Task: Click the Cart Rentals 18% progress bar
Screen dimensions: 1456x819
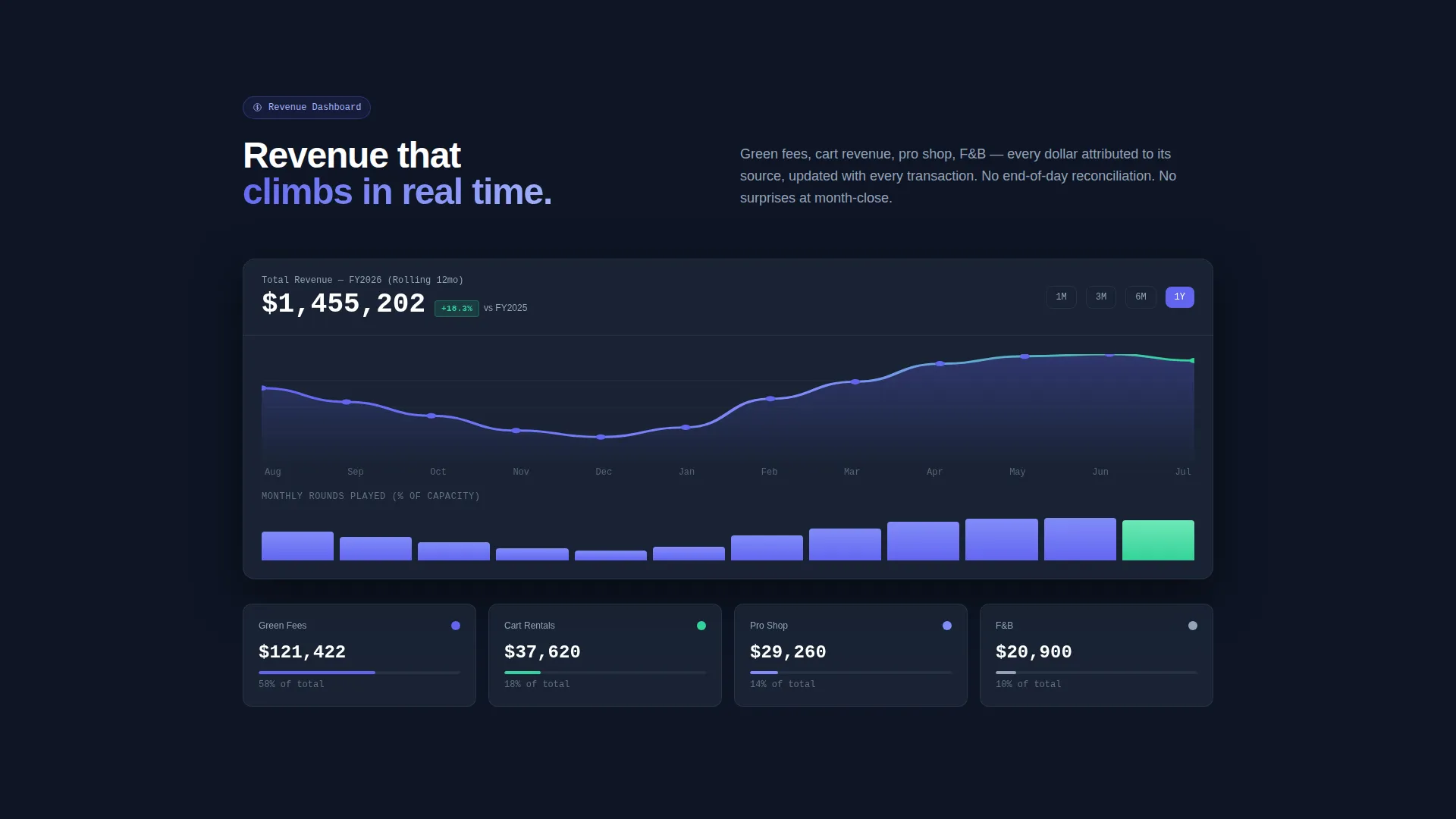Action: [x=605, y=673]
